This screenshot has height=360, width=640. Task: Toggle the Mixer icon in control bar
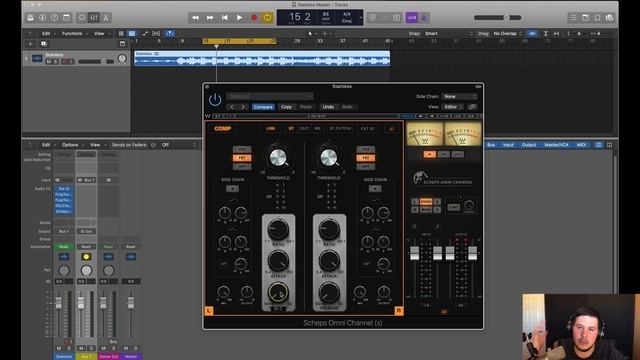tap(94, 18)
